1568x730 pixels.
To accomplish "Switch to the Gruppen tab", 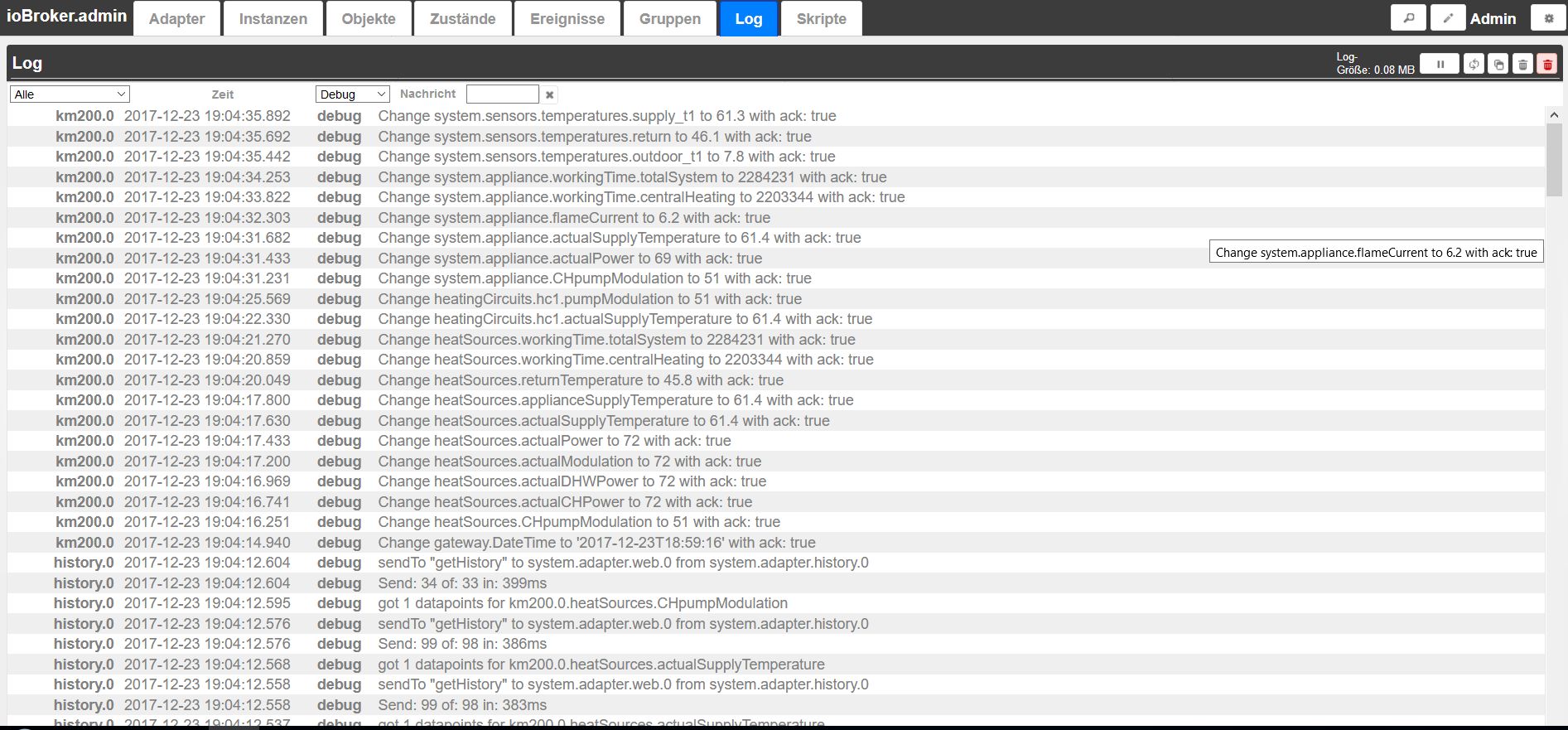I will click(x=669, y=18).
